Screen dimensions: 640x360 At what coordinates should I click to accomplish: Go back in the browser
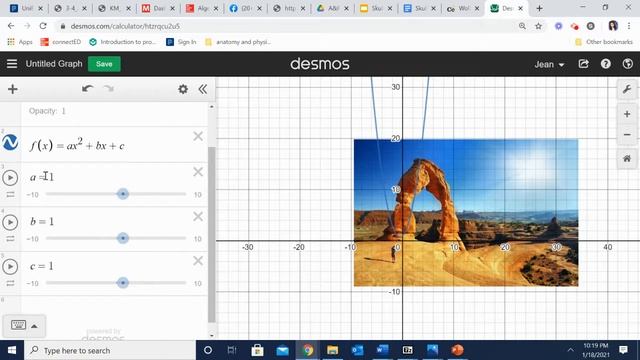(11, 26)
